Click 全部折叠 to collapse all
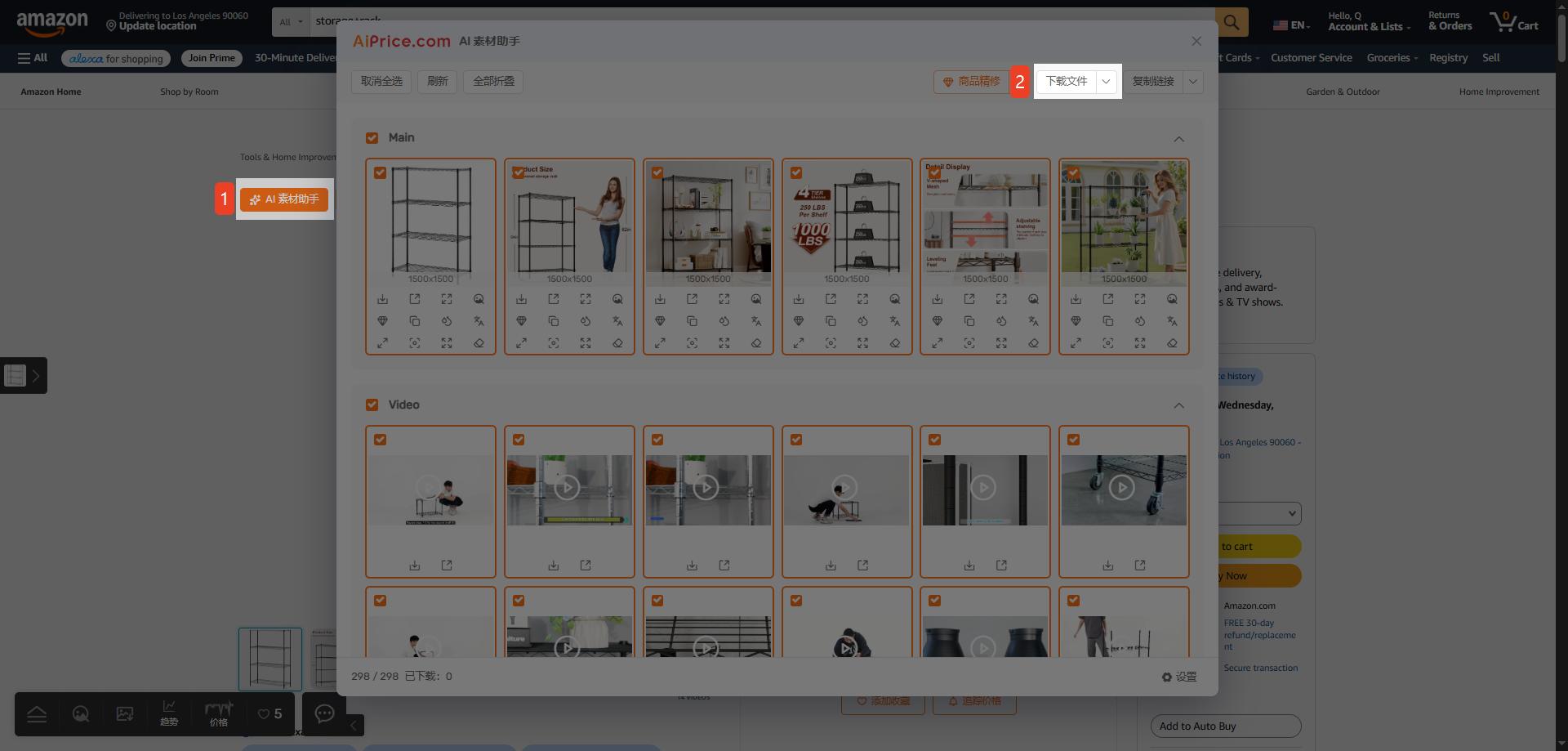This screenshot has width=1568, height=751. point(494,82)
